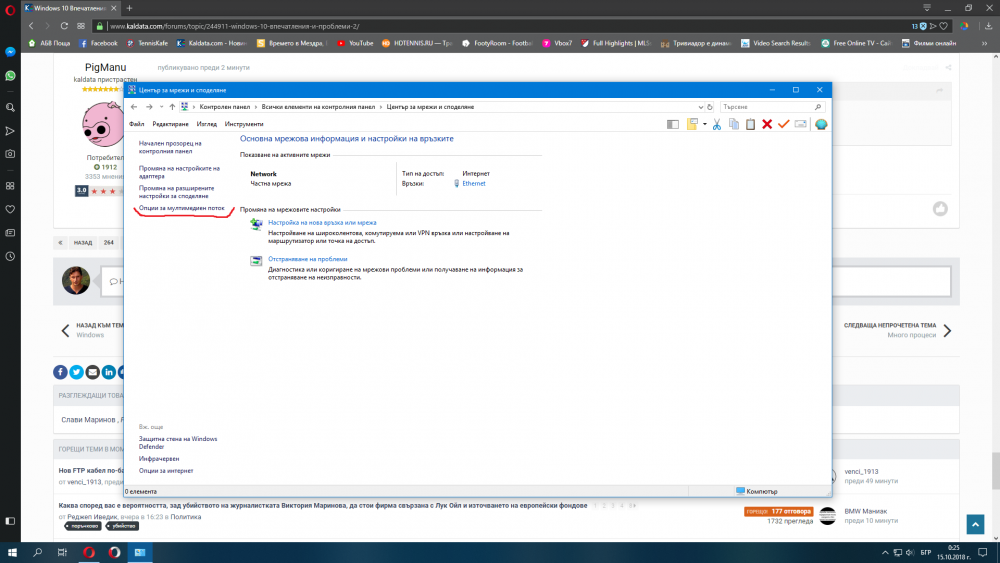Share the topic on Twitter
Image resolution: width=1000 pixels, height=563 pixels.
[77, 372]
